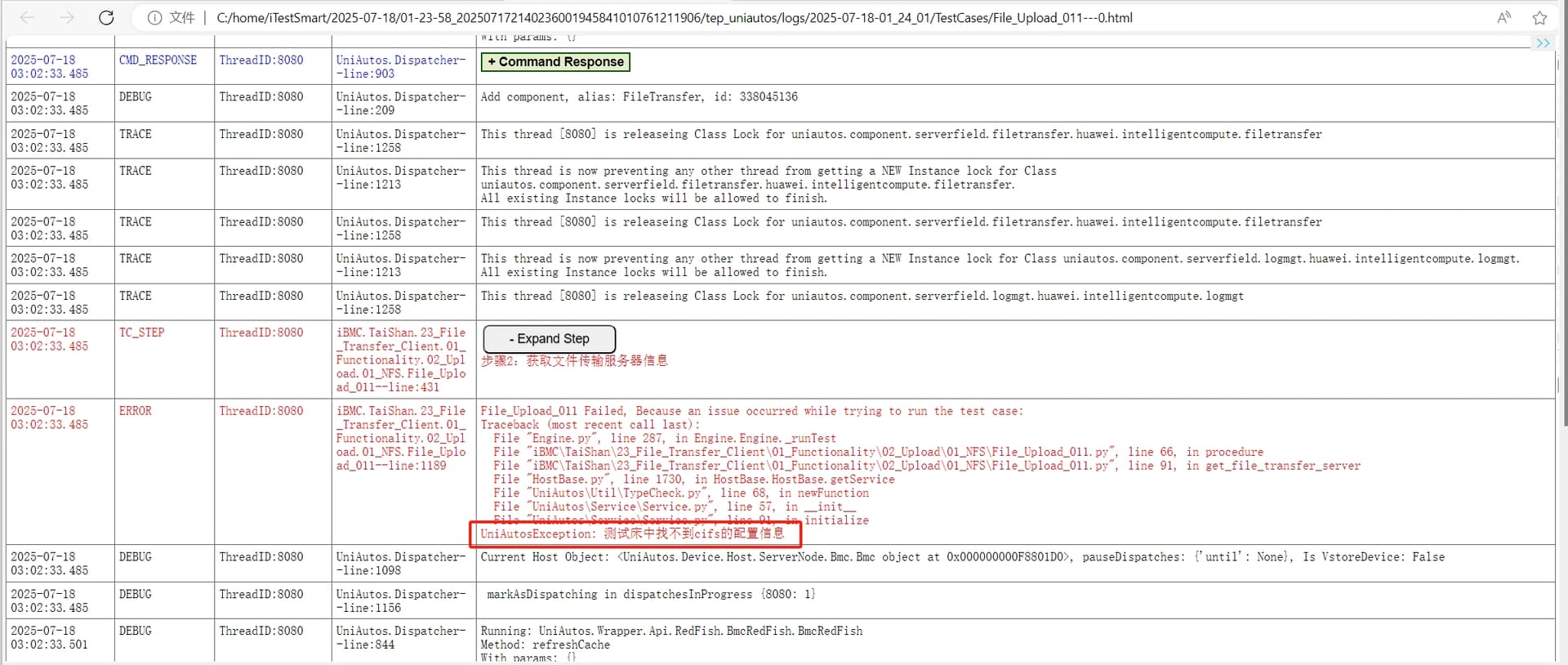This screenshot has height=665, width=1568.
Task: Click the CMD_RESPONSE log level cell
Action: point(158,60)
